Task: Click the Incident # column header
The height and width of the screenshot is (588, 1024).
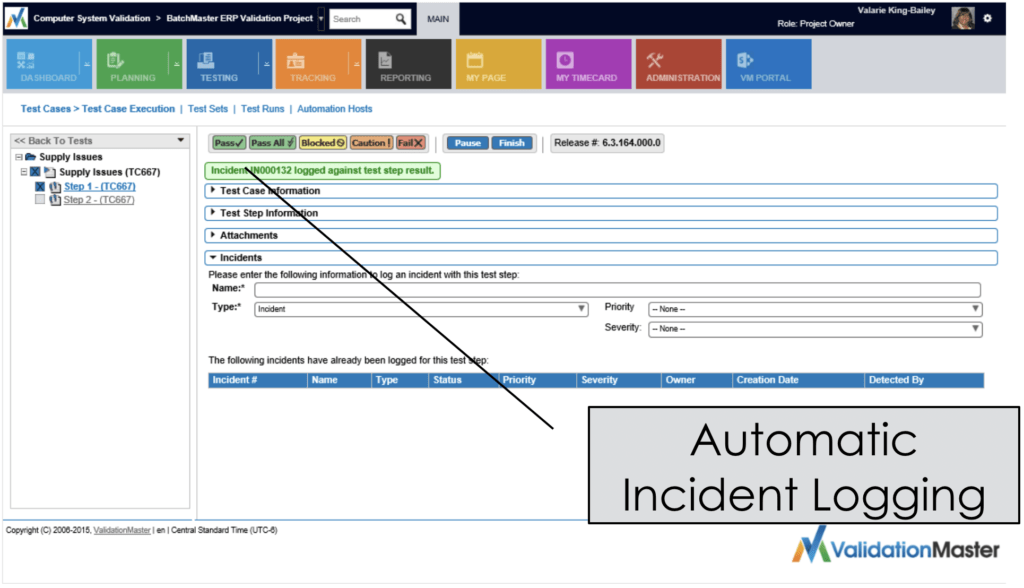Action: click(x=257, y=380)
